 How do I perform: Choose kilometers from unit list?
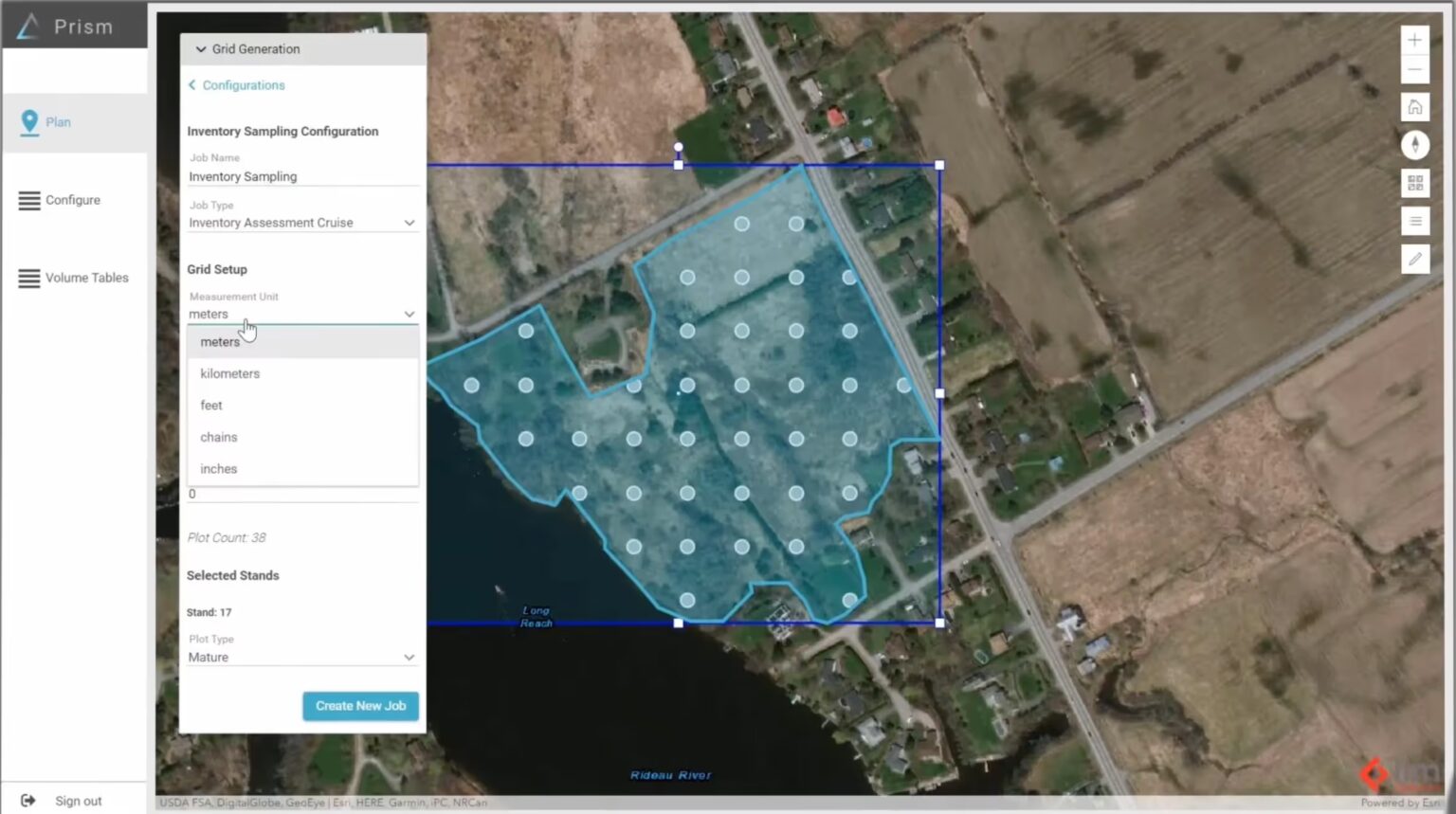click(x=230, y=373)
